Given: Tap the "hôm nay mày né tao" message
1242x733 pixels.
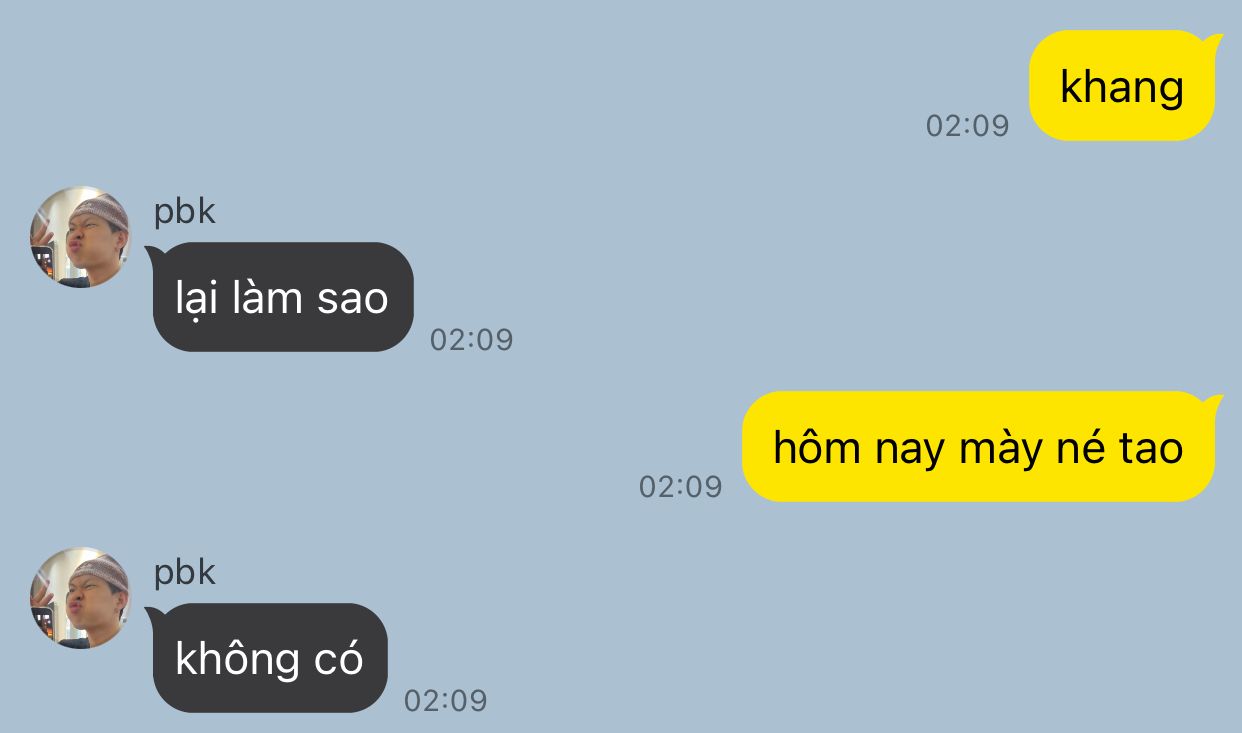Looking at the screenshot, I should coord(980,447).
